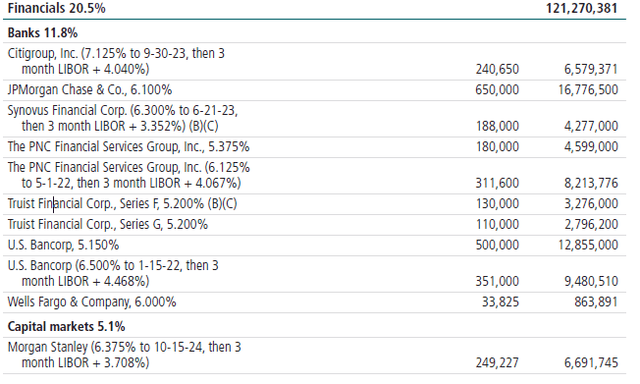
Task: Click the Capital markets 5.1% subheading
Action: (66, 326)
